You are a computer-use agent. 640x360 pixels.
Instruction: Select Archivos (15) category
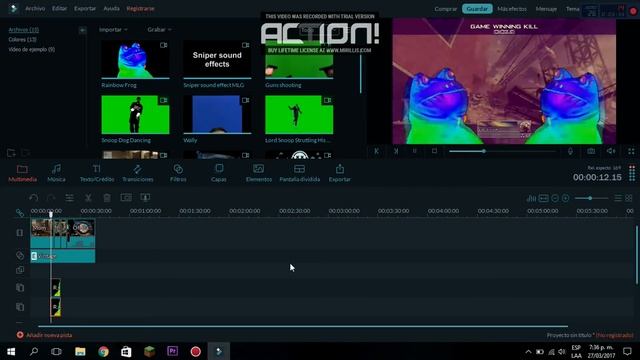pos(24,29)
